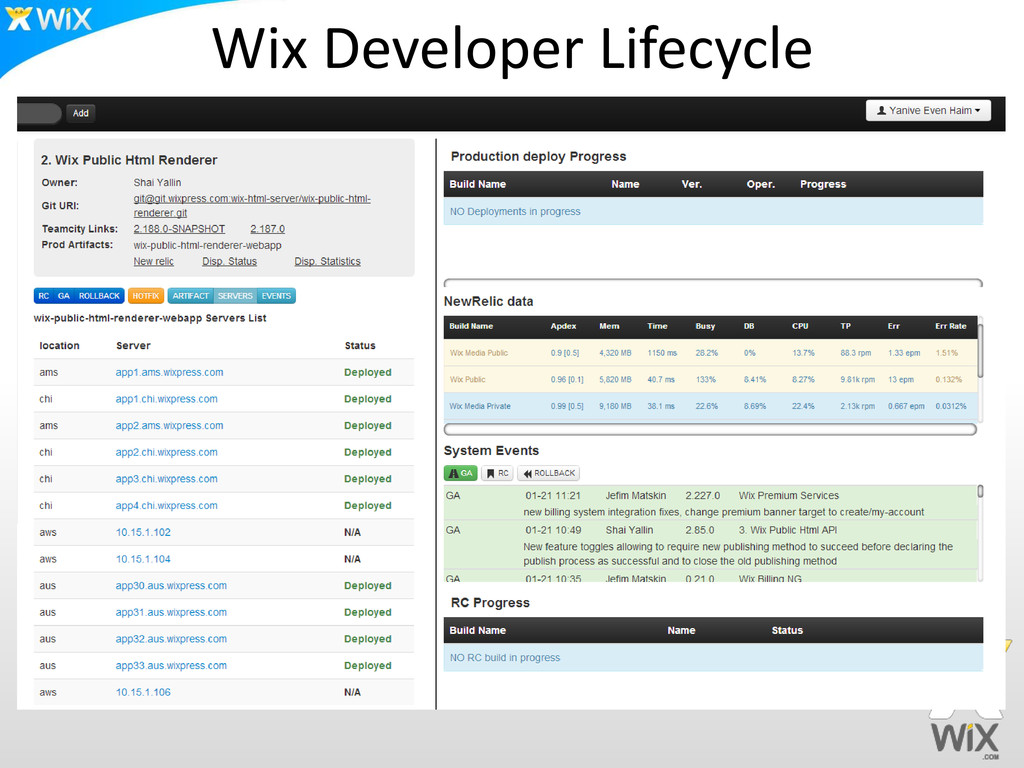Open app2.ams.wixpress.com server link

point(169,426)
